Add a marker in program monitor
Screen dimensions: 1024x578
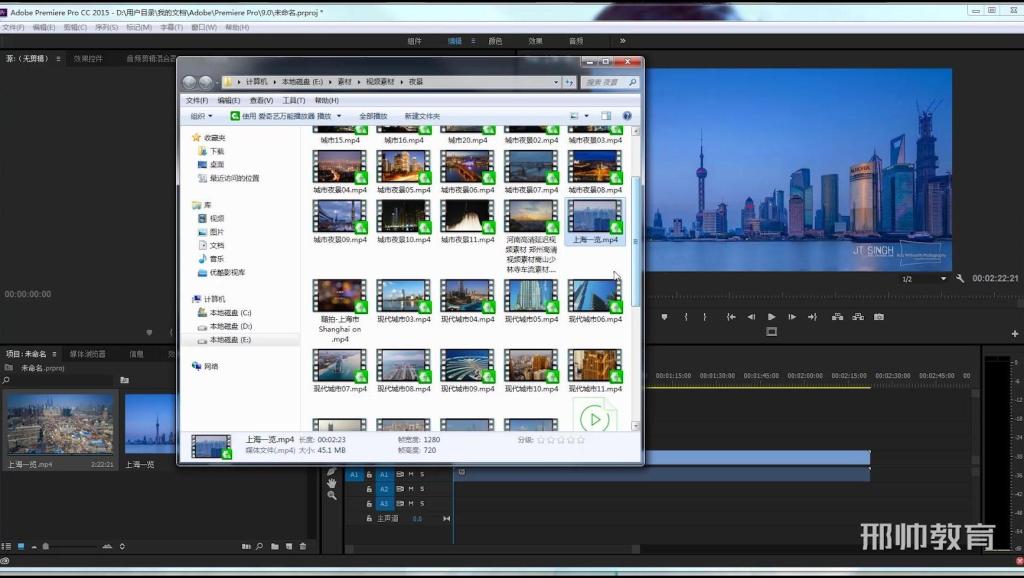[664, 317]
